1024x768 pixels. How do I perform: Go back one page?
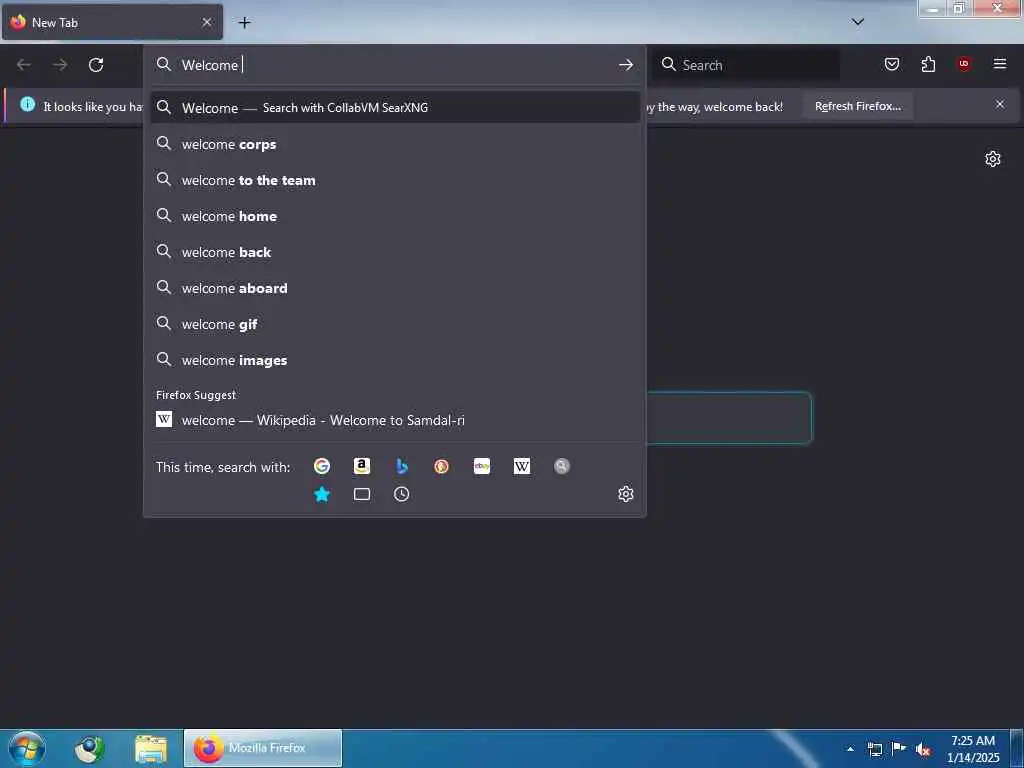(x=24, y=65)
